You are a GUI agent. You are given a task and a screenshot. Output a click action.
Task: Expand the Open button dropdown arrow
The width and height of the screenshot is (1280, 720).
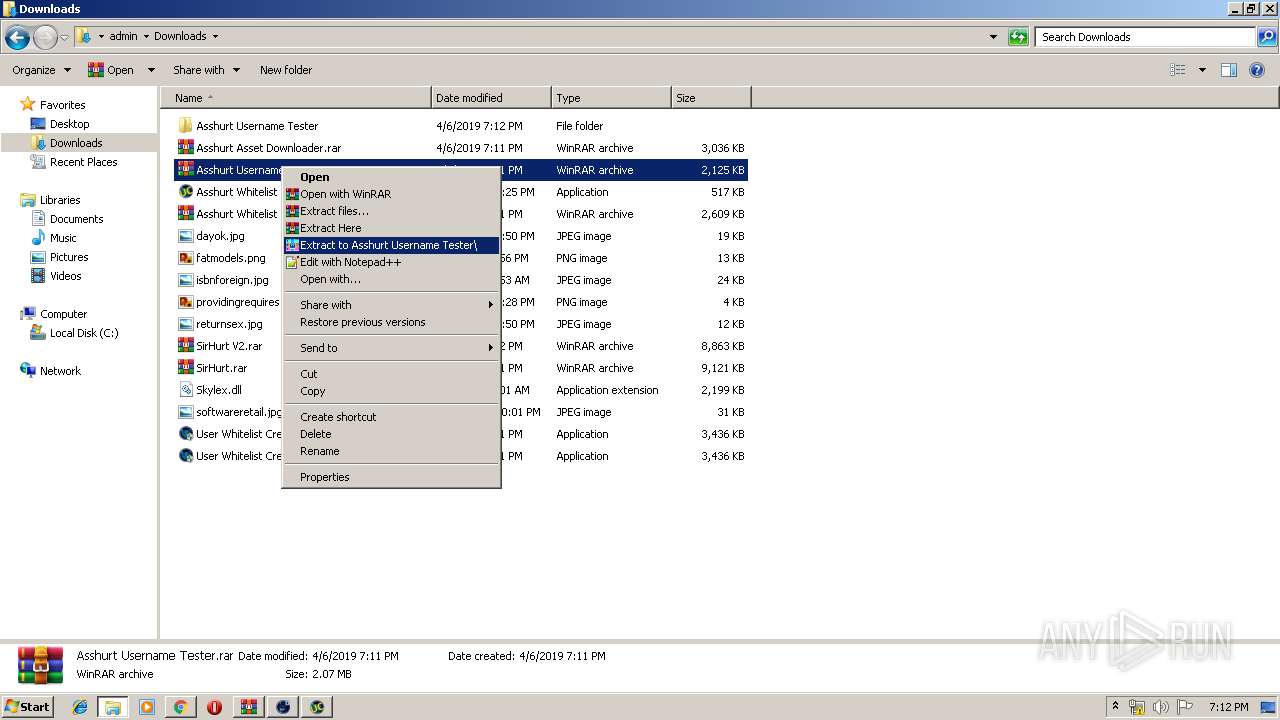151,70
